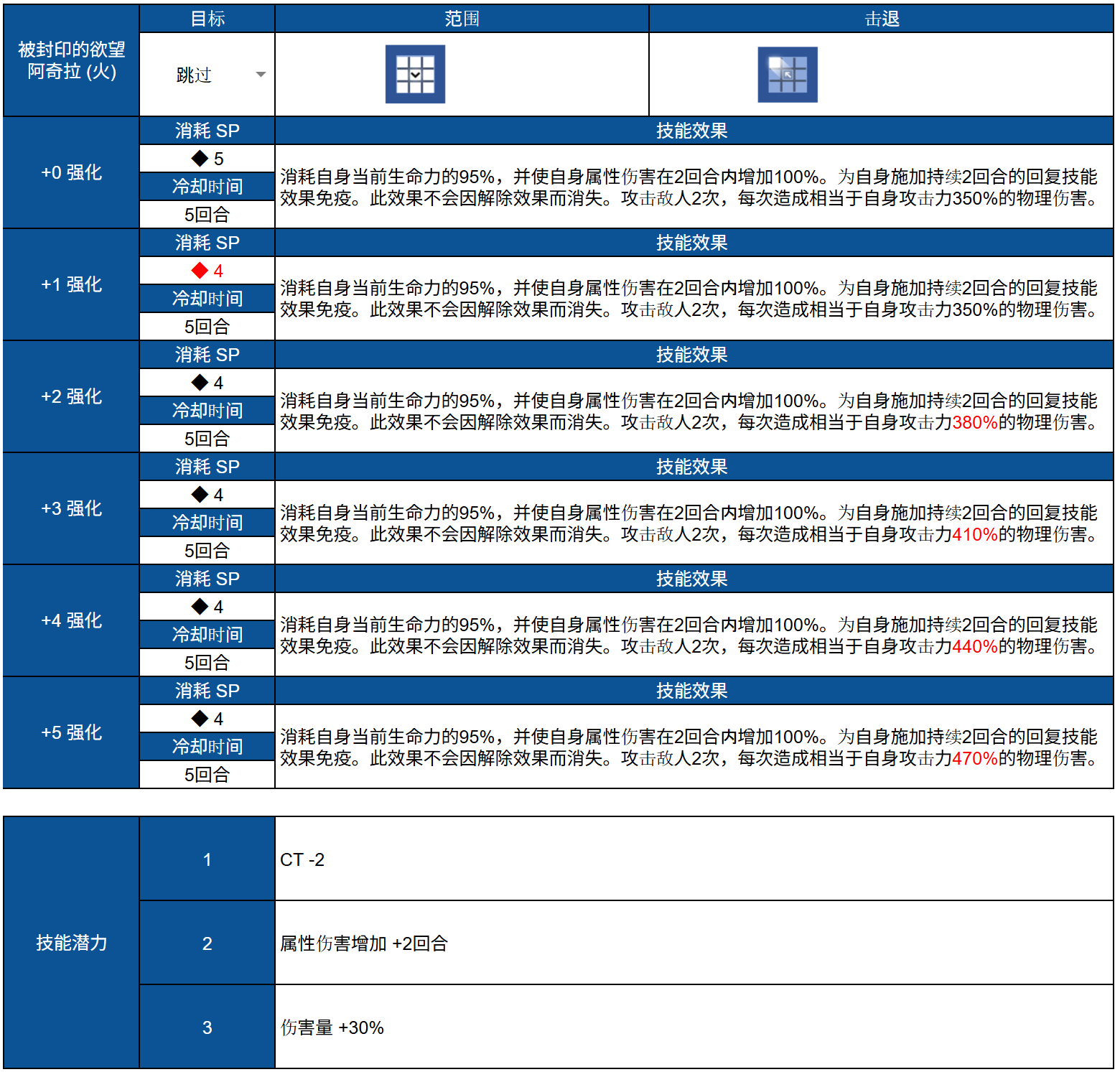Select the +0 强化 row label
Viewport: 1120px width, 1072px height.
pyautogui.click(x=71, y=172)
